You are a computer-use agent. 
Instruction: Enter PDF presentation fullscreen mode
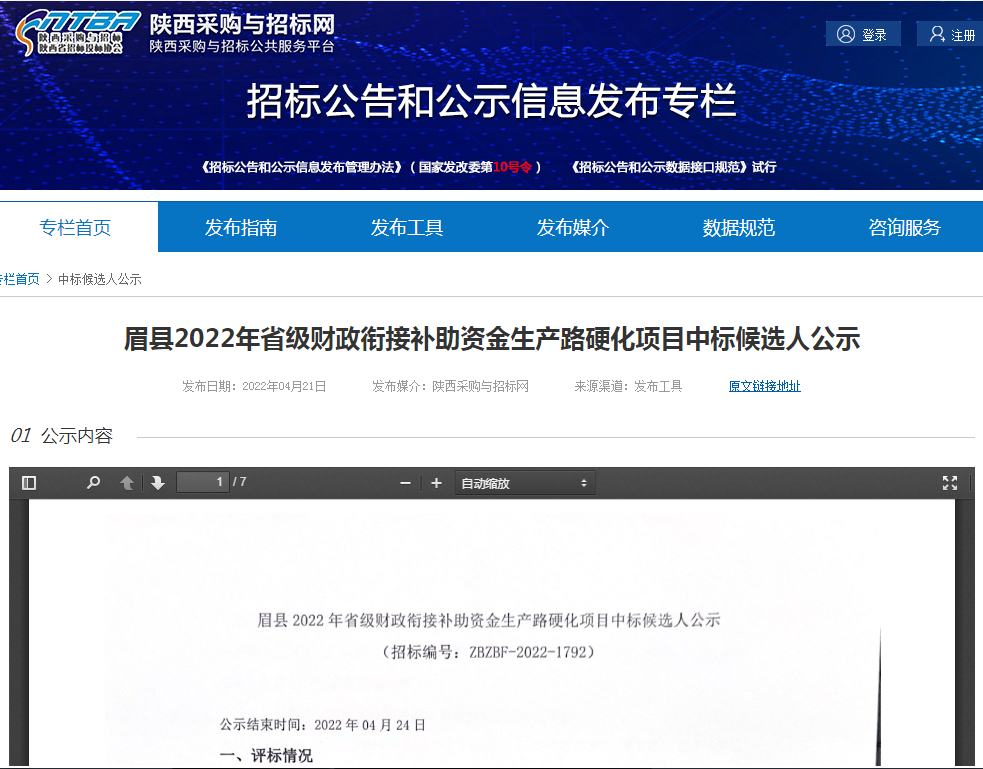pyautogui.click(x=949, y=483)
